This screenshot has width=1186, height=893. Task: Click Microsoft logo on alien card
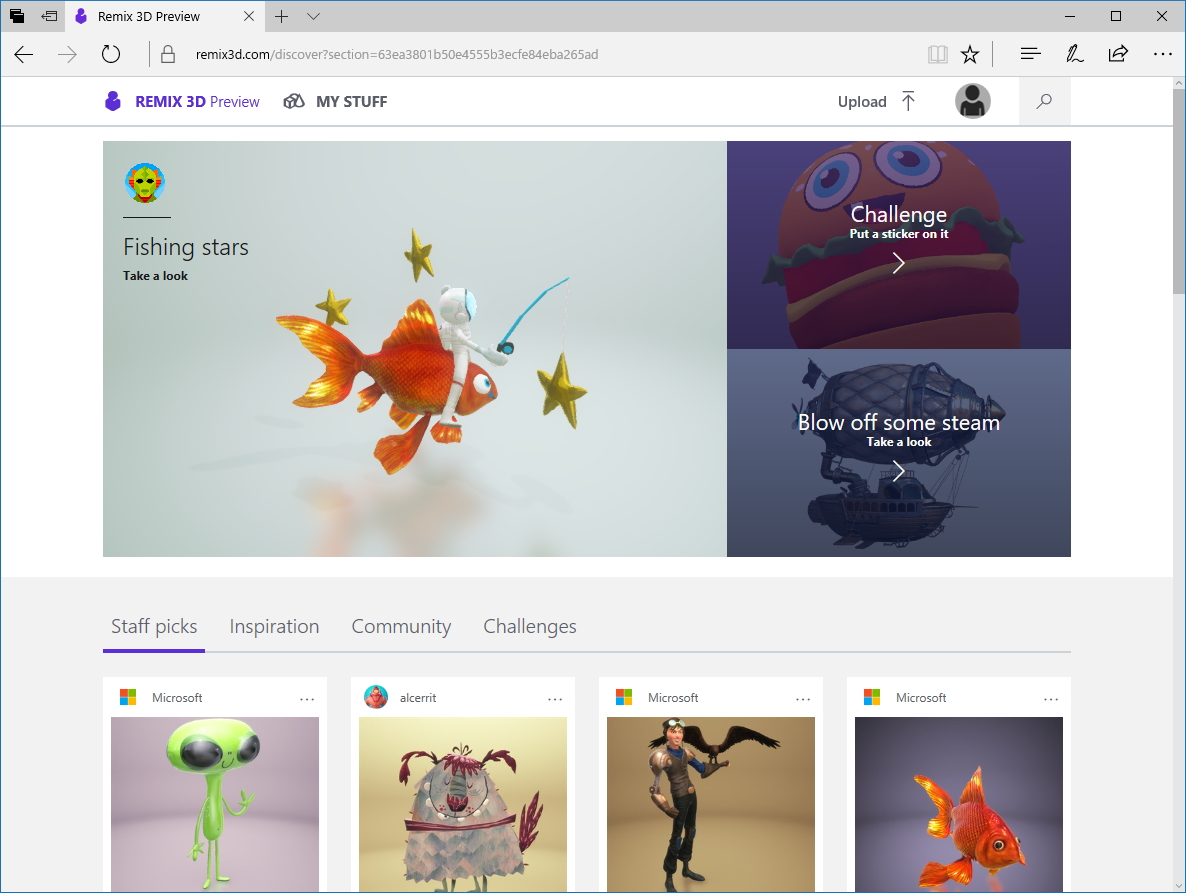(x=128, y=697)
